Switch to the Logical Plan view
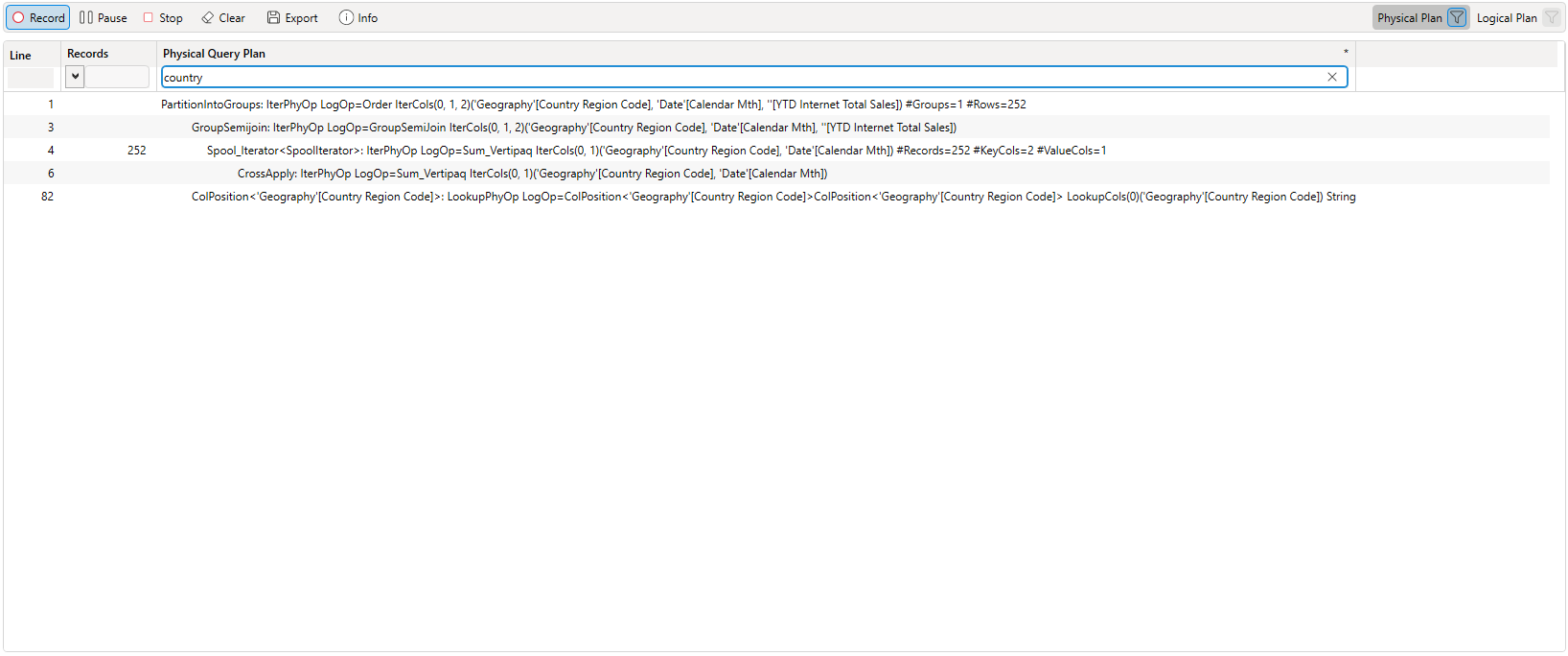The width and height of the screenshot is (1568, 656). coord(1506,18)
